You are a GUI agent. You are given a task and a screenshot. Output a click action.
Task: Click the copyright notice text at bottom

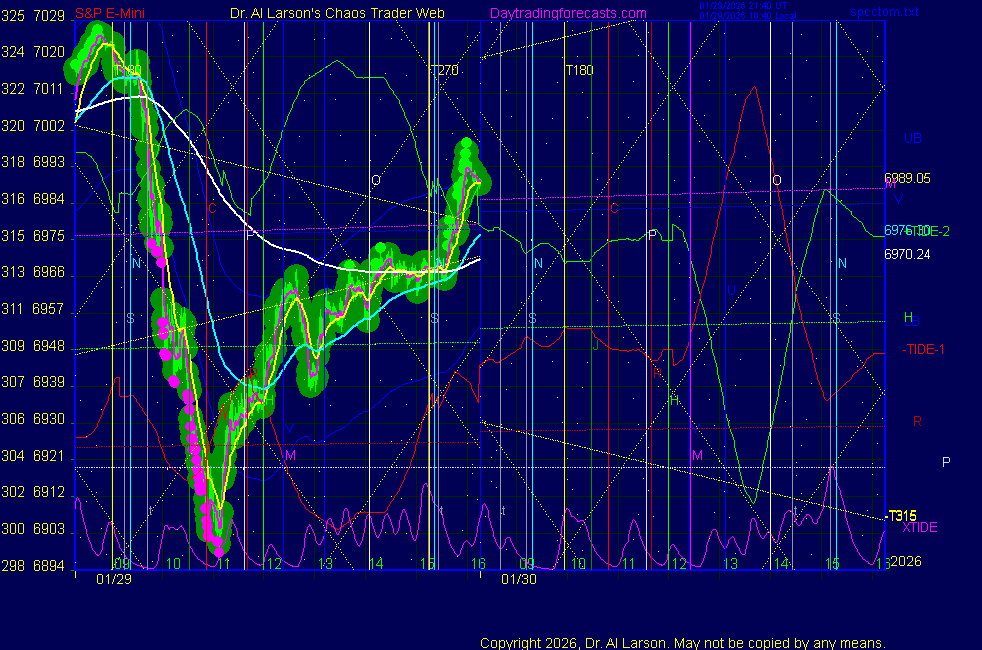(x=682, y=643)
